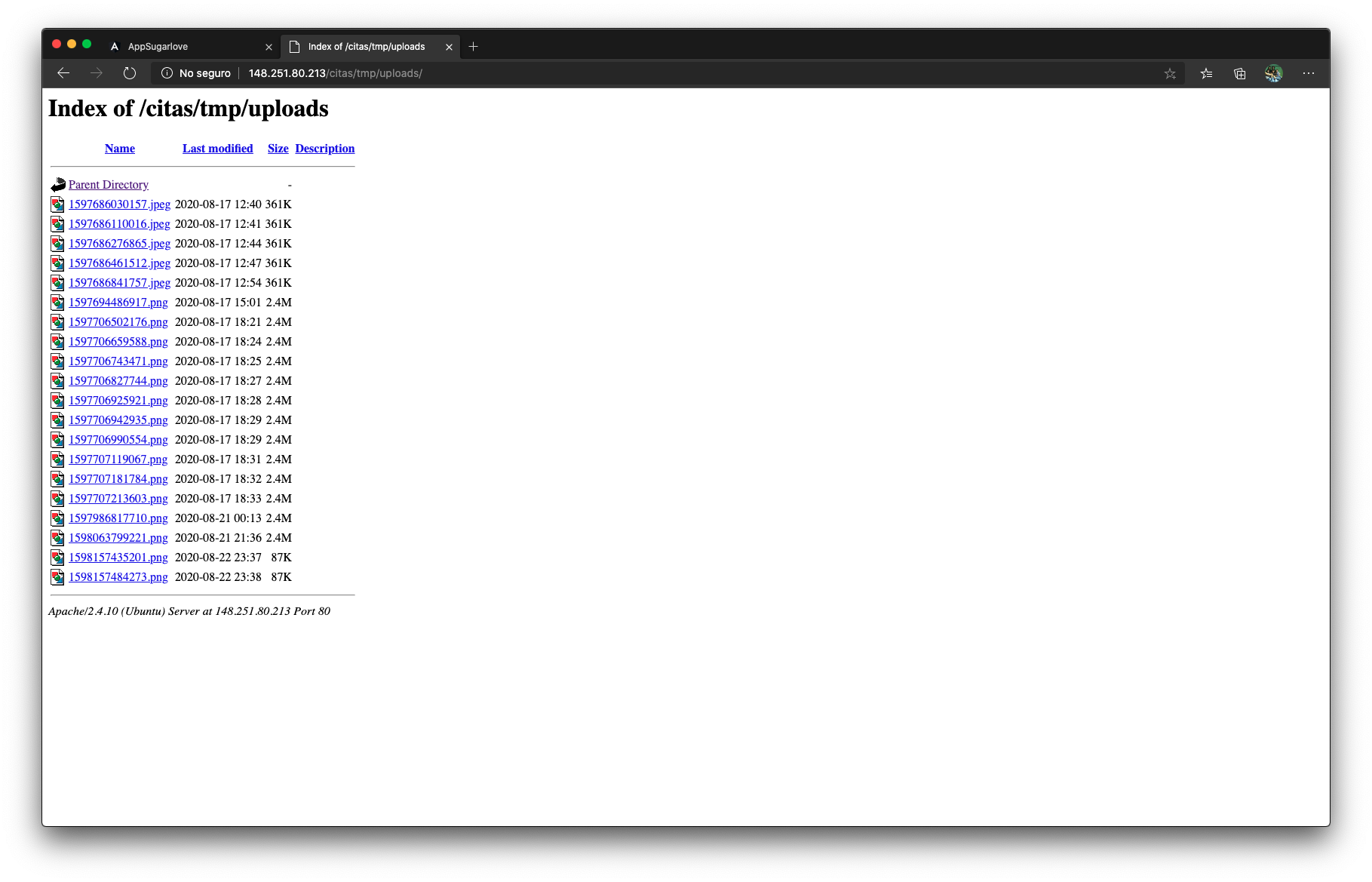Image resolution: width=1372 pixels, height=882 pixels.
Task: Sort listing by Size column
Action: tap(278, 149)
